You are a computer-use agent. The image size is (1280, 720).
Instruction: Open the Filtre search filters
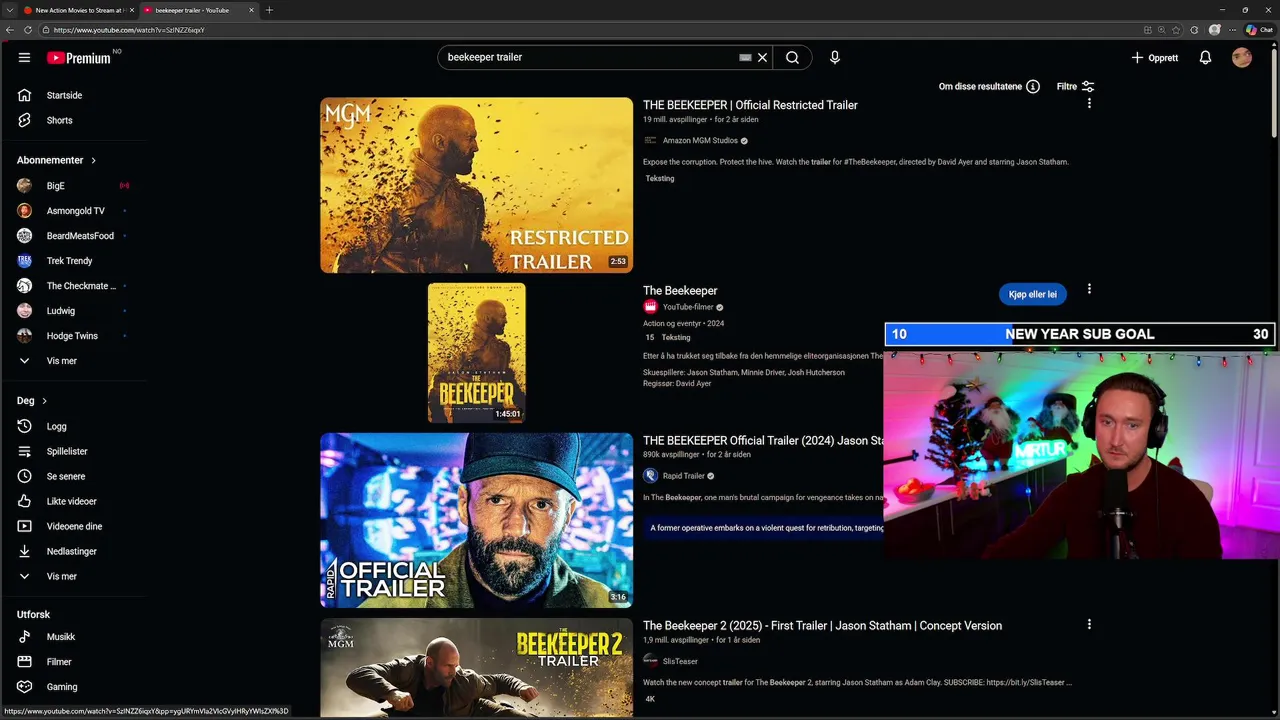pos(1076,87)
